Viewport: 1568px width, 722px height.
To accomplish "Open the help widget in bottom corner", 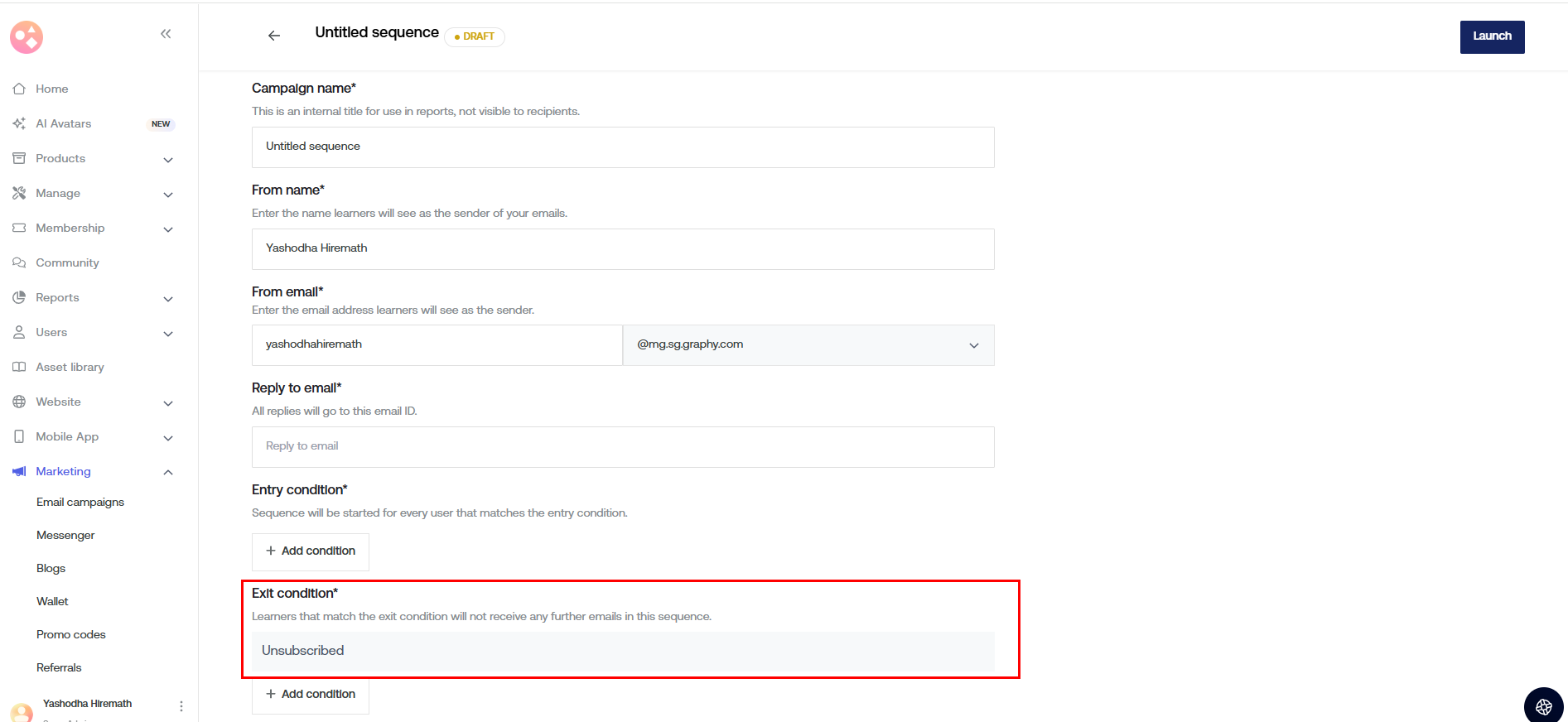I will [x=1543, y=706].
